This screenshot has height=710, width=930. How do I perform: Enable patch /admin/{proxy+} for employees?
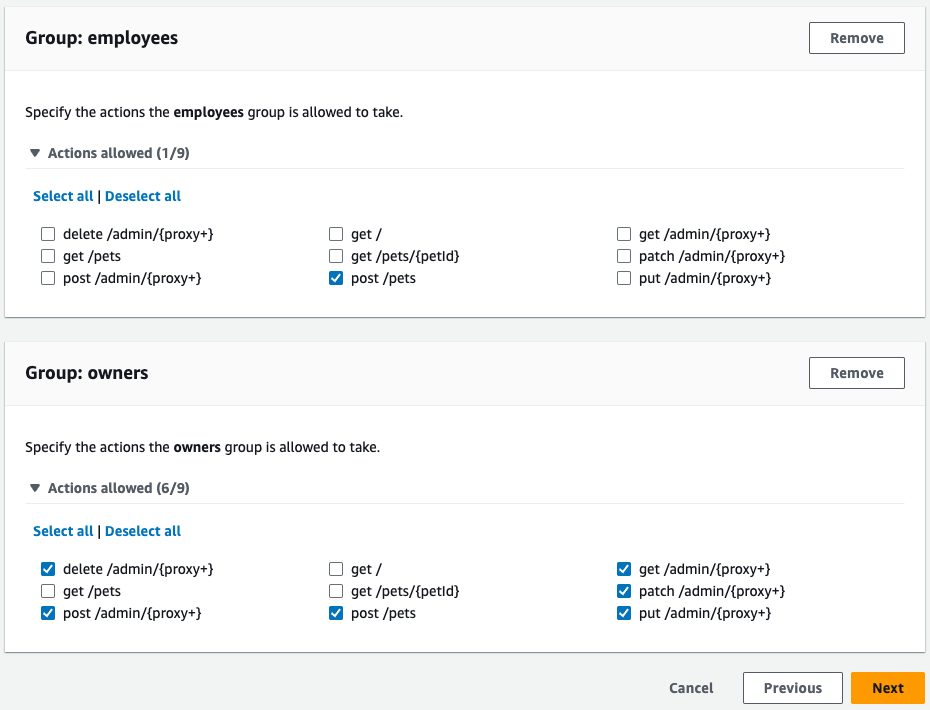623,255
